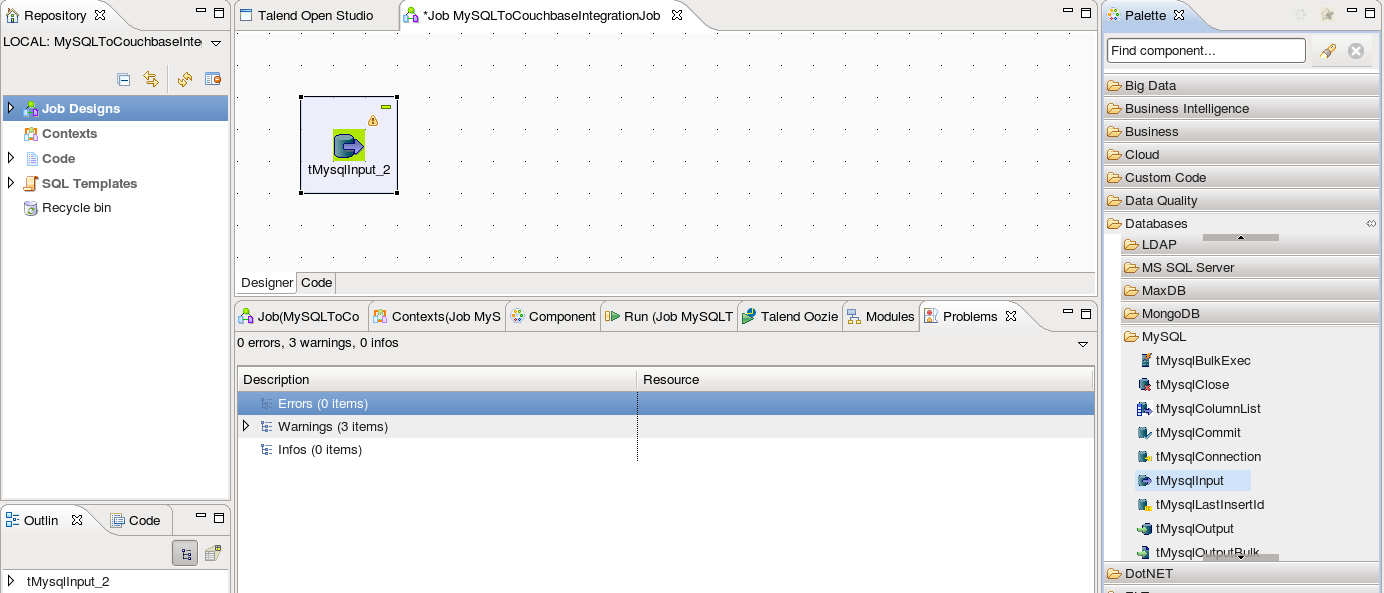Clear the palette search with the X icon
The width and height of the screenshot is (1384, 593).
[1356, 51]
